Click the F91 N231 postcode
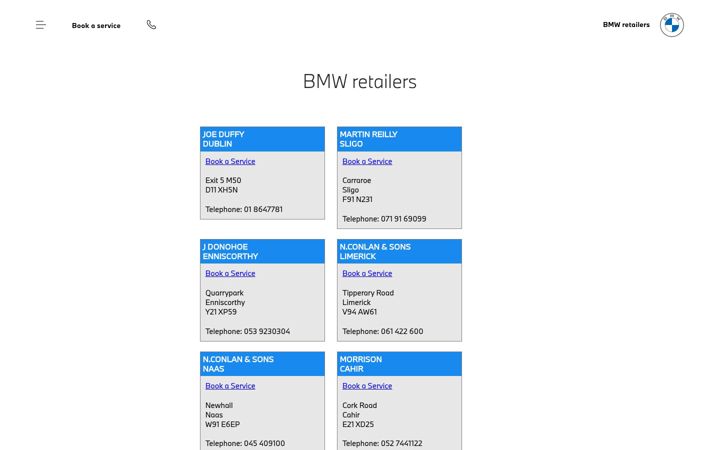The image size is (720, 450). click(x=357, y=199)
